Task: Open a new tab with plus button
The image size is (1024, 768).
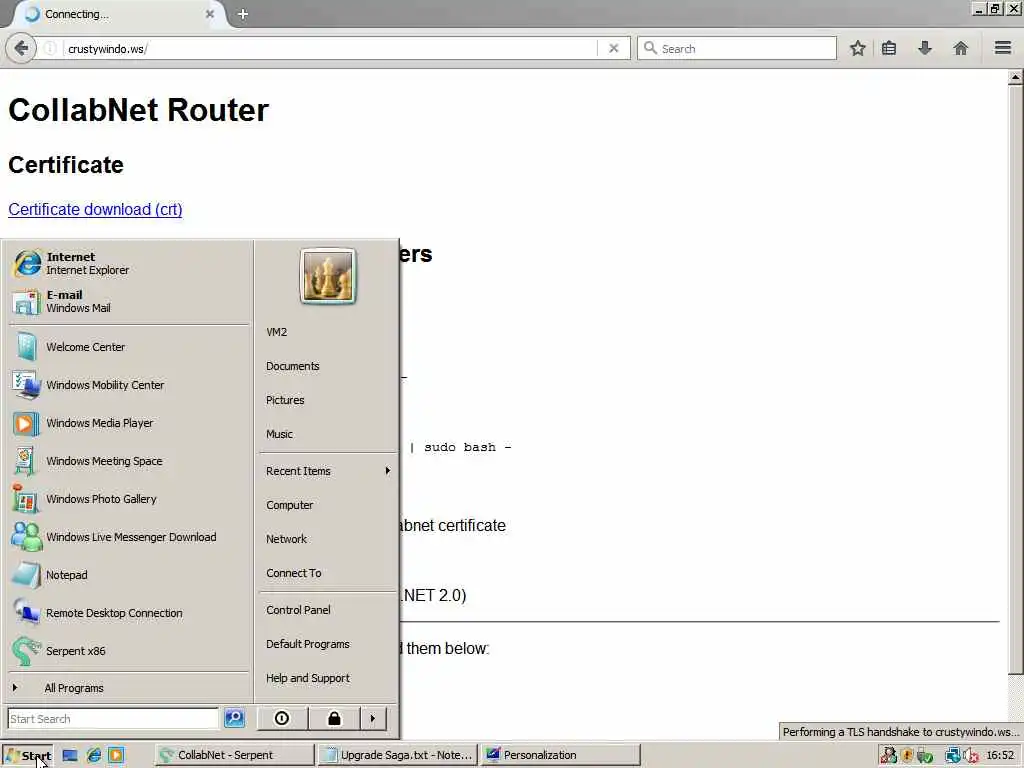Action: click(x=243, y=14)
